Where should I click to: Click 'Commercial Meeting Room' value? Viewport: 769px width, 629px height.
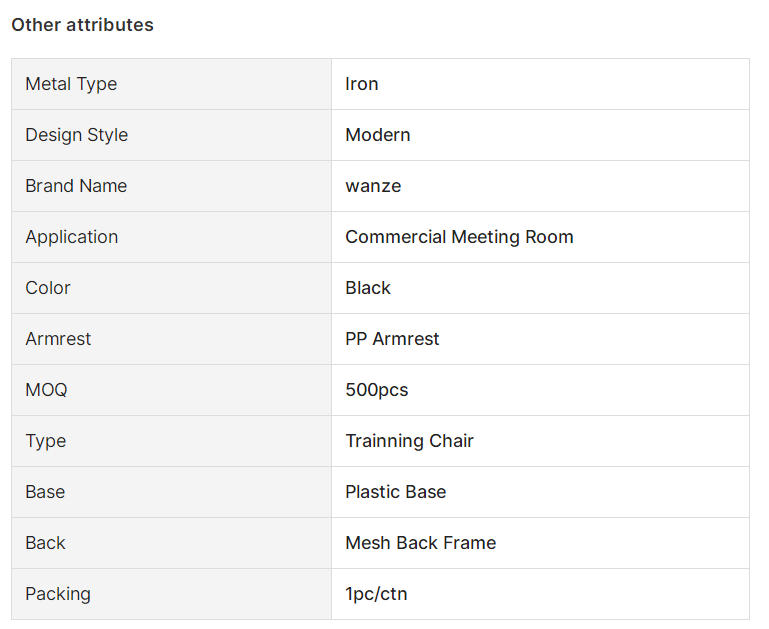(459, 237)
